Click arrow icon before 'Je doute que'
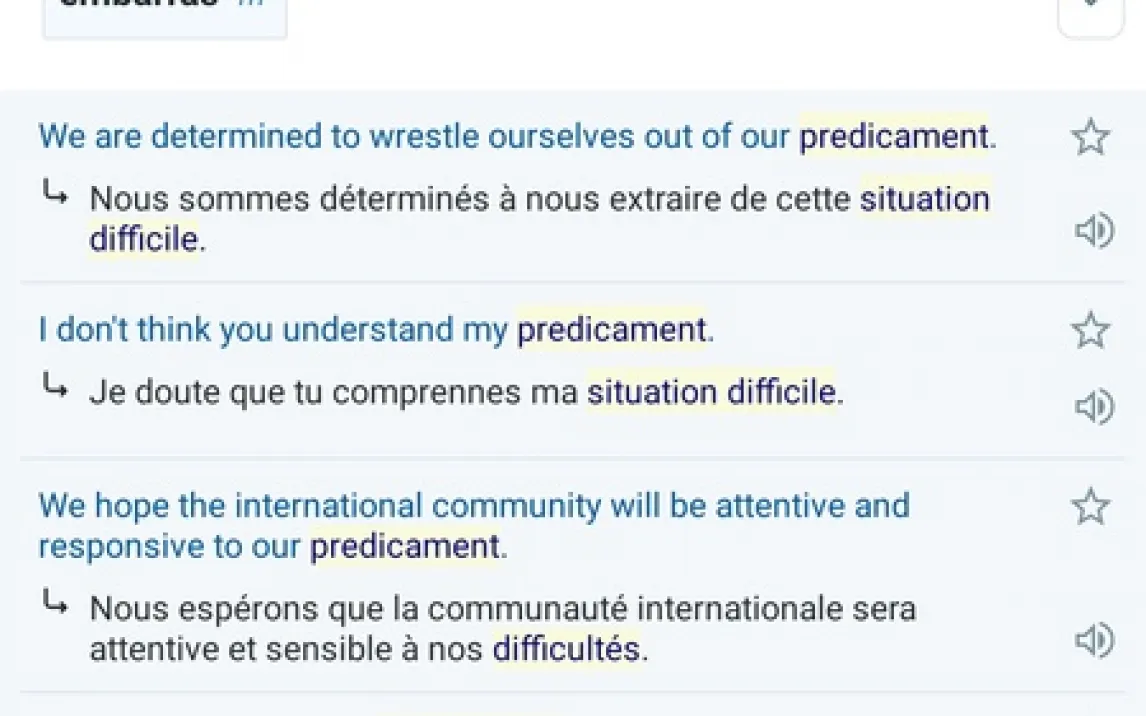Viewport: 1146px width, 716px height. [56, 390]
